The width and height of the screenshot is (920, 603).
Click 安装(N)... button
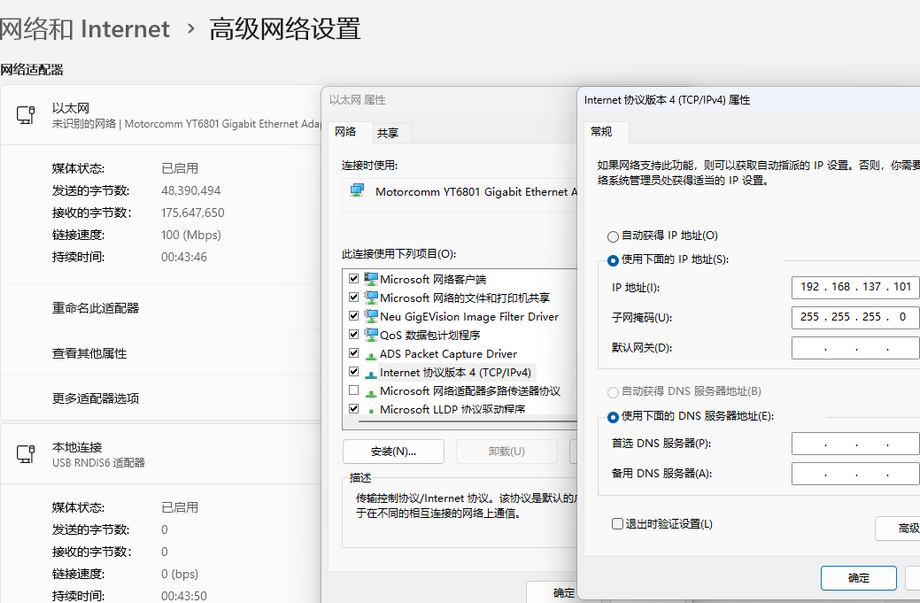[x=393, y=451]
